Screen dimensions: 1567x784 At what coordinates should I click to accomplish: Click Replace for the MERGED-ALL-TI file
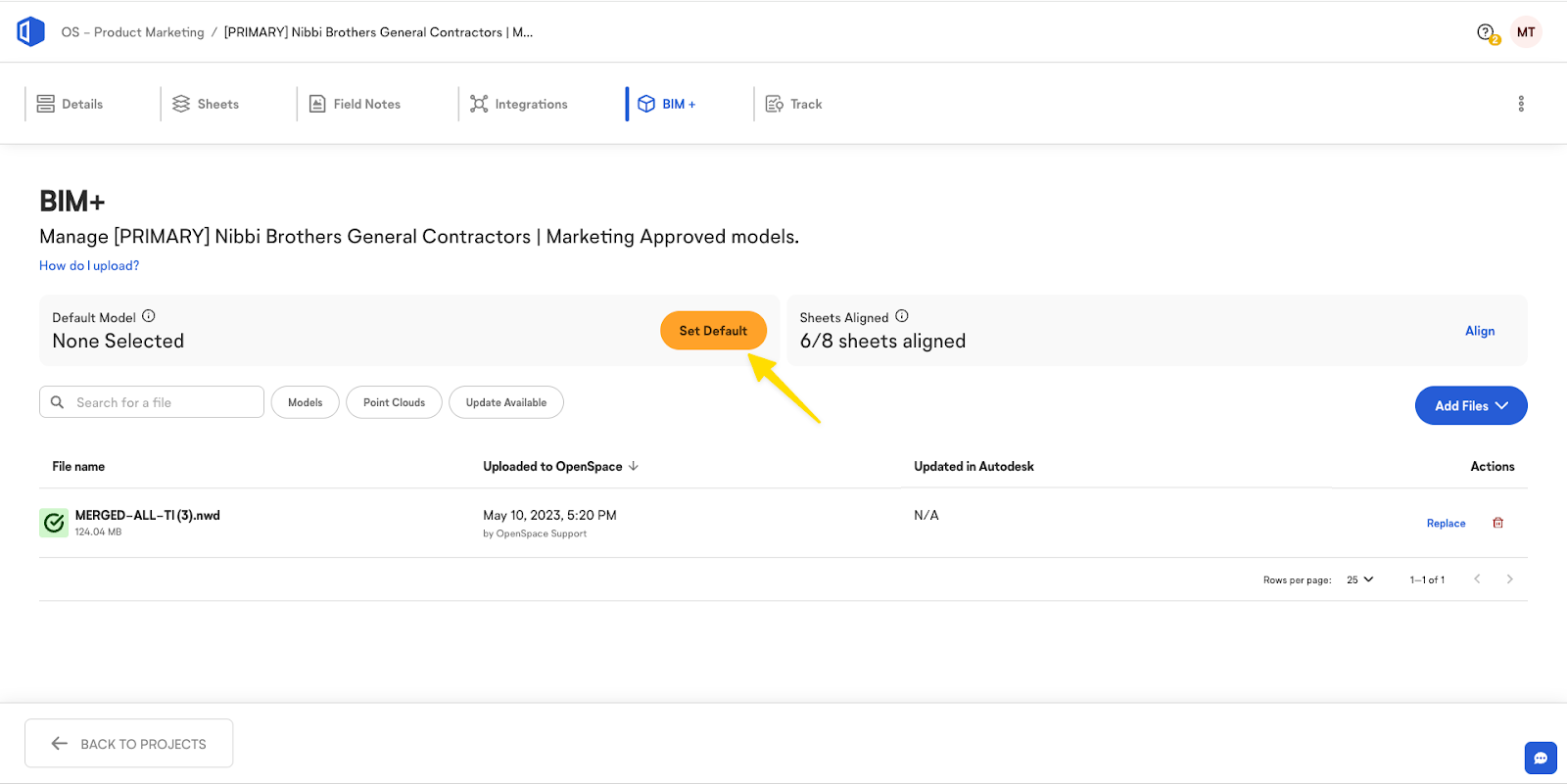pos(1446,524)
